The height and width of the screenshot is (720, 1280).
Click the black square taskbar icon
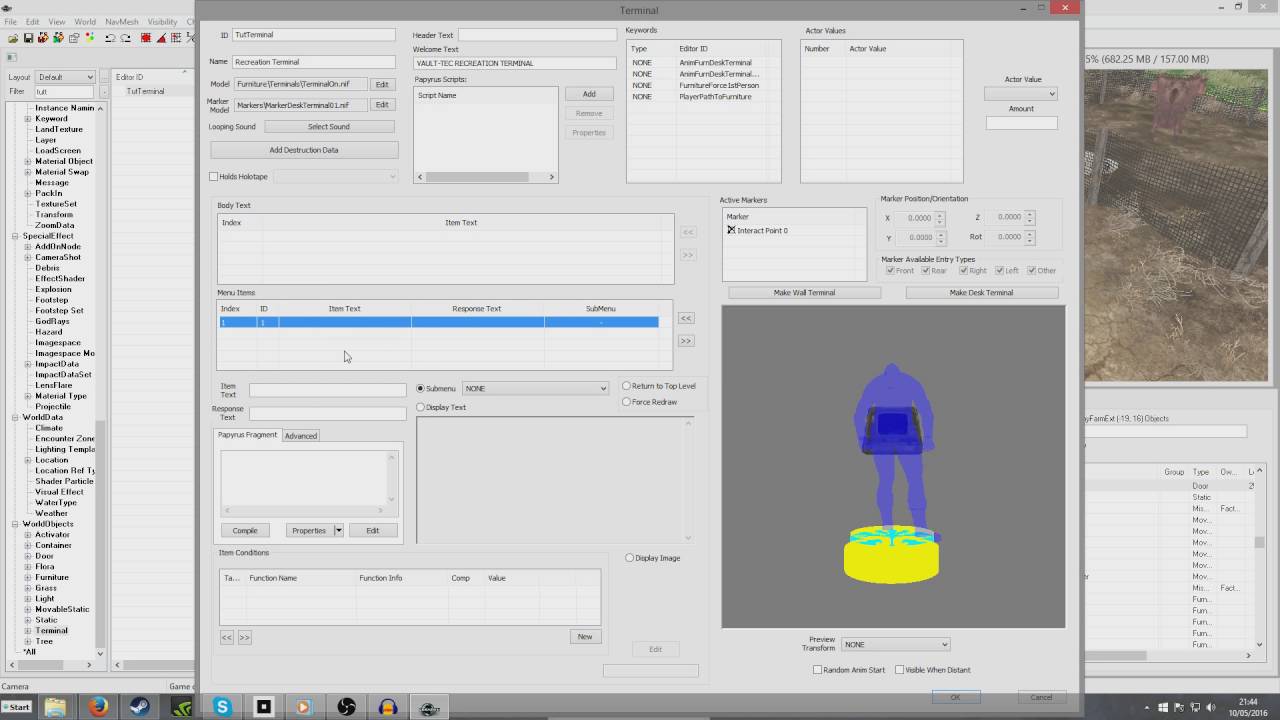pos(264,707)
